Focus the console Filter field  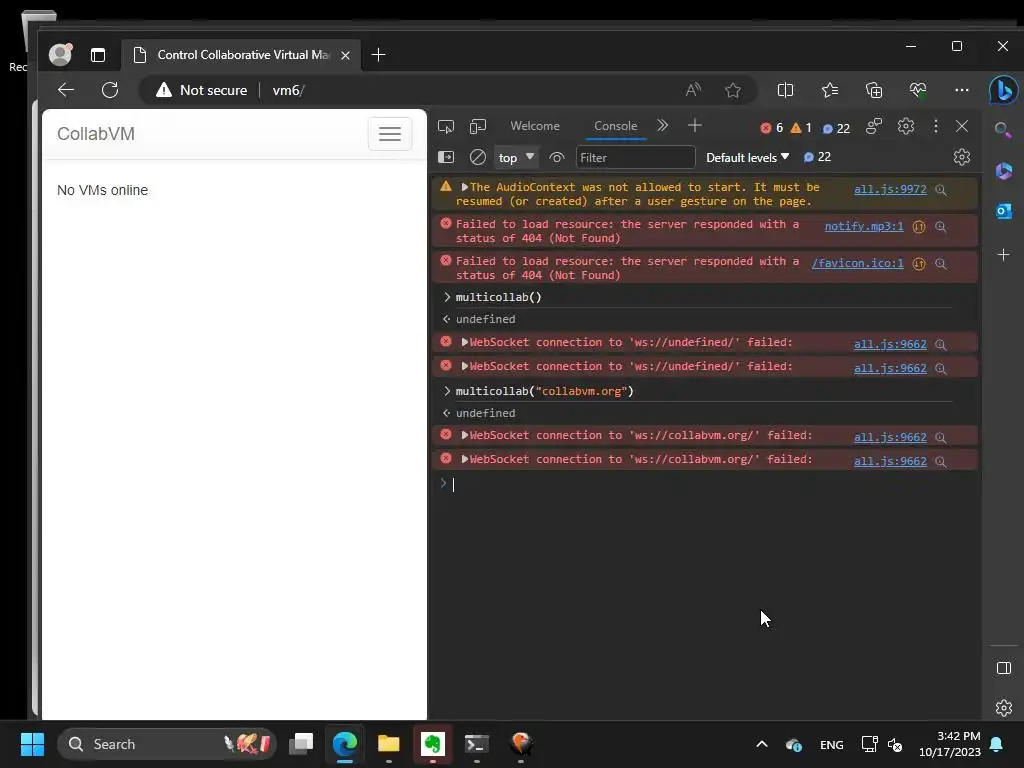tap(635, 157)
